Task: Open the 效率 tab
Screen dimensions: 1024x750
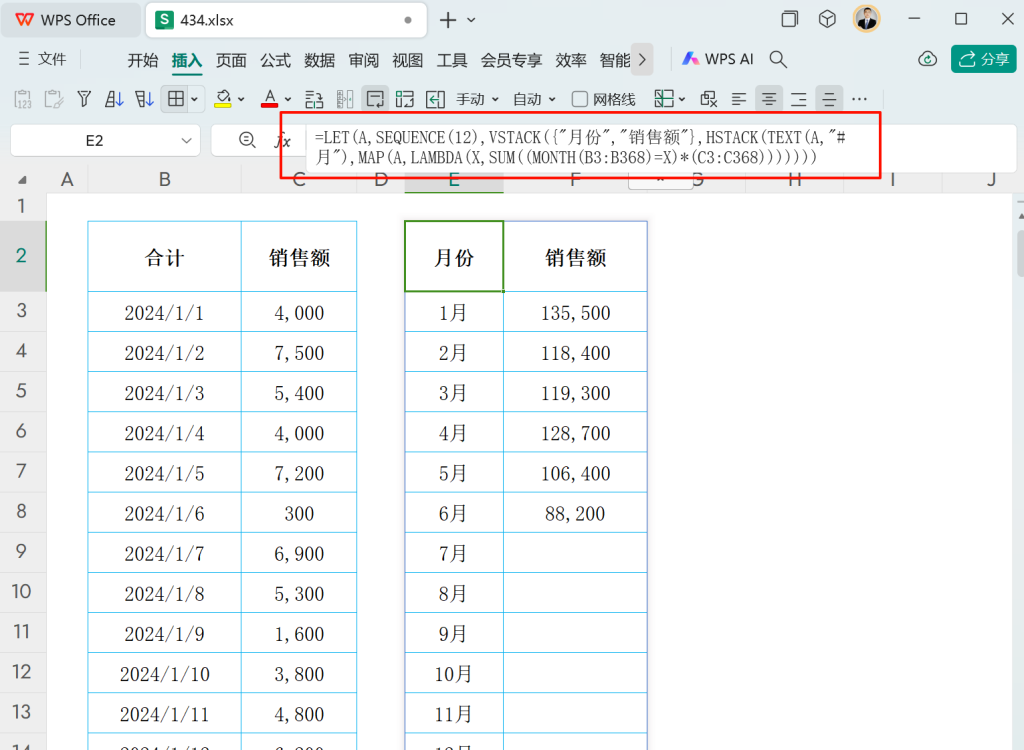Action: pos(571,60)
